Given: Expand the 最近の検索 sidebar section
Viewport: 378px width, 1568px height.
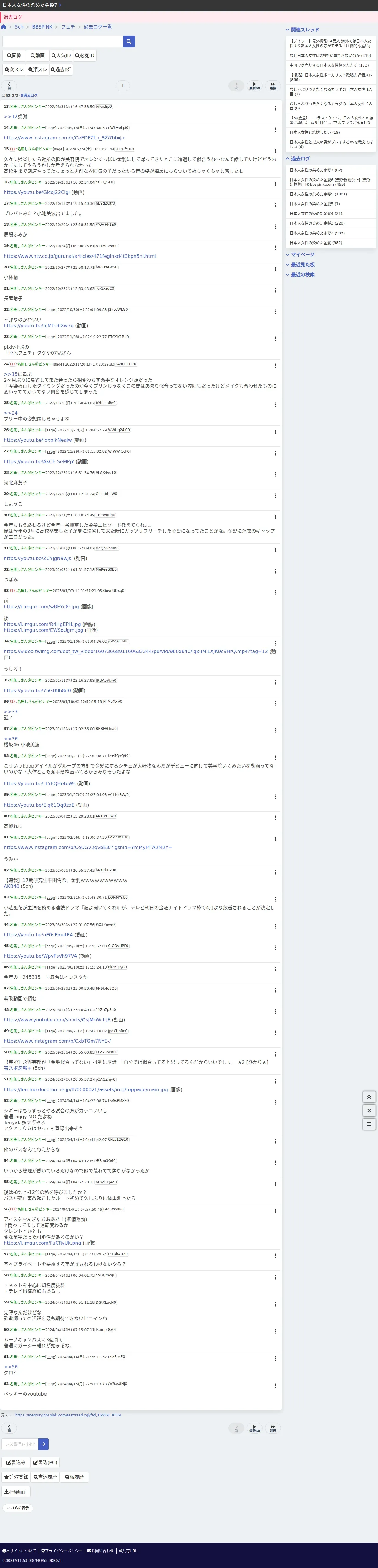Looking at the screenshot, I should coord(300,275).
